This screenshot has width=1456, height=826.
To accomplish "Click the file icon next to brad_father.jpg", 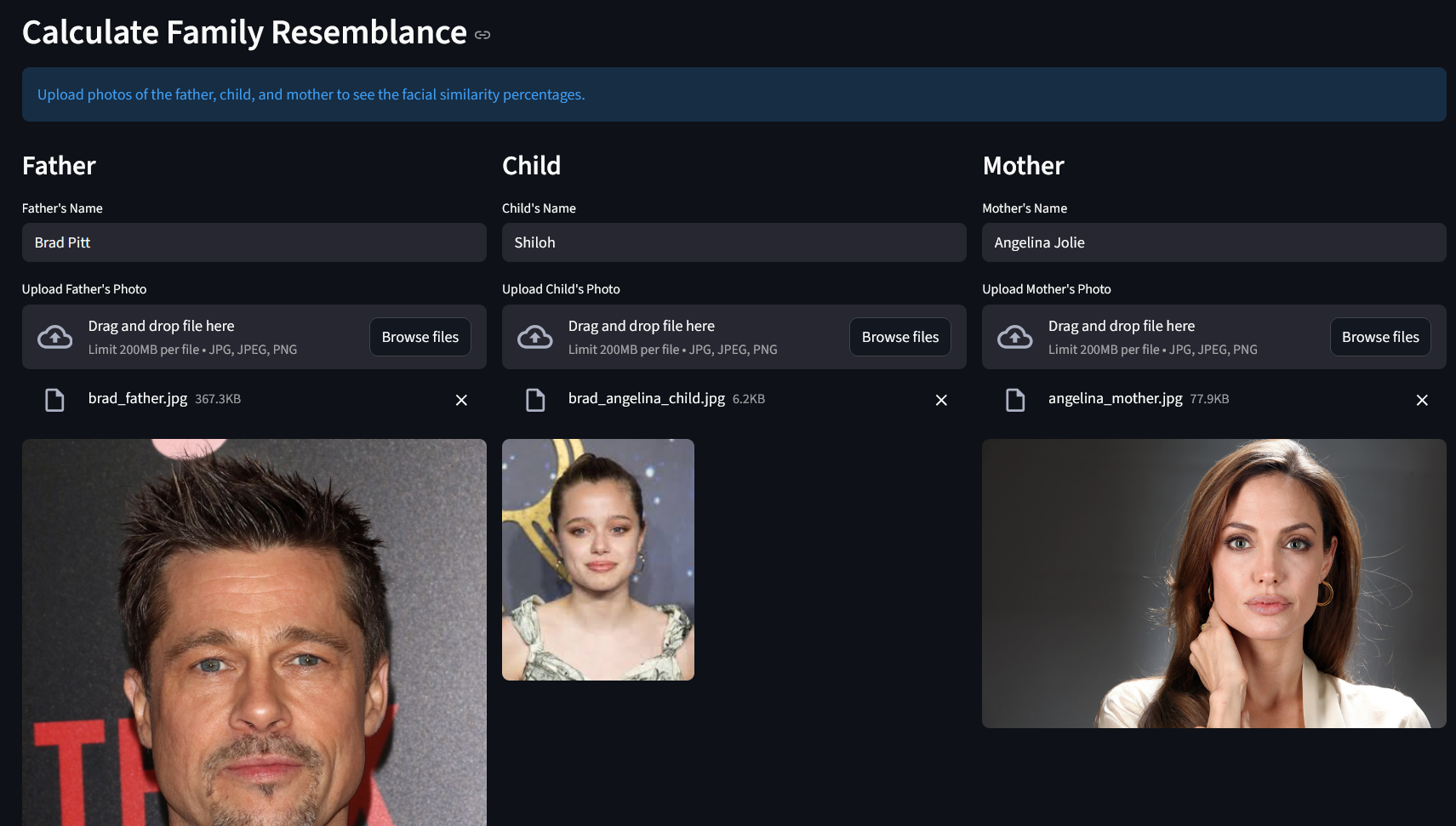I will click(x=54, y=400).
